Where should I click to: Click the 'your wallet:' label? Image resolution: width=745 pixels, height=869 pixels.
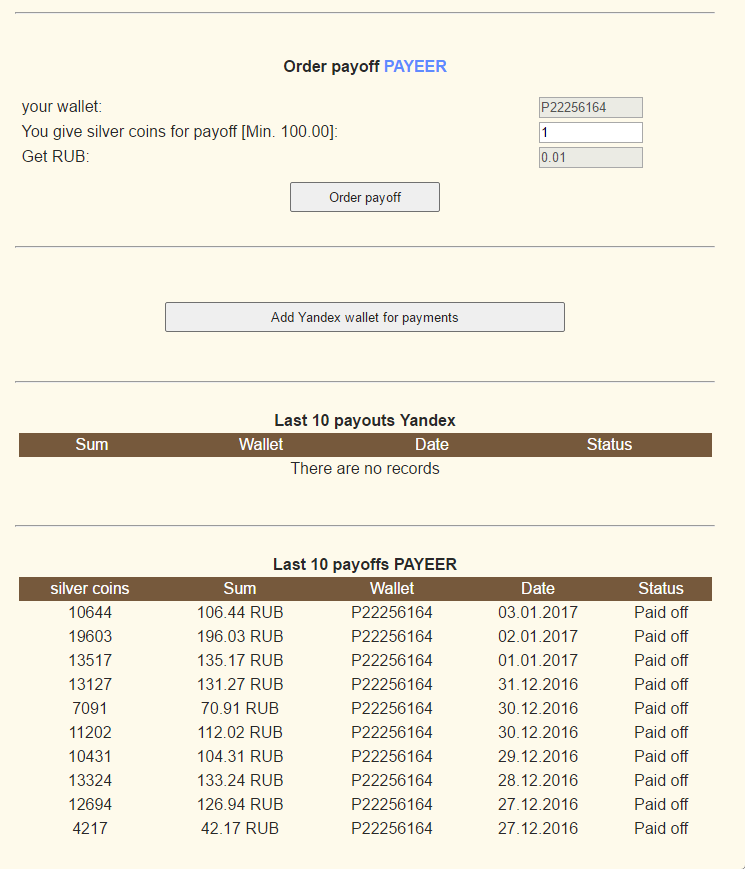click(x=62, y=106)
